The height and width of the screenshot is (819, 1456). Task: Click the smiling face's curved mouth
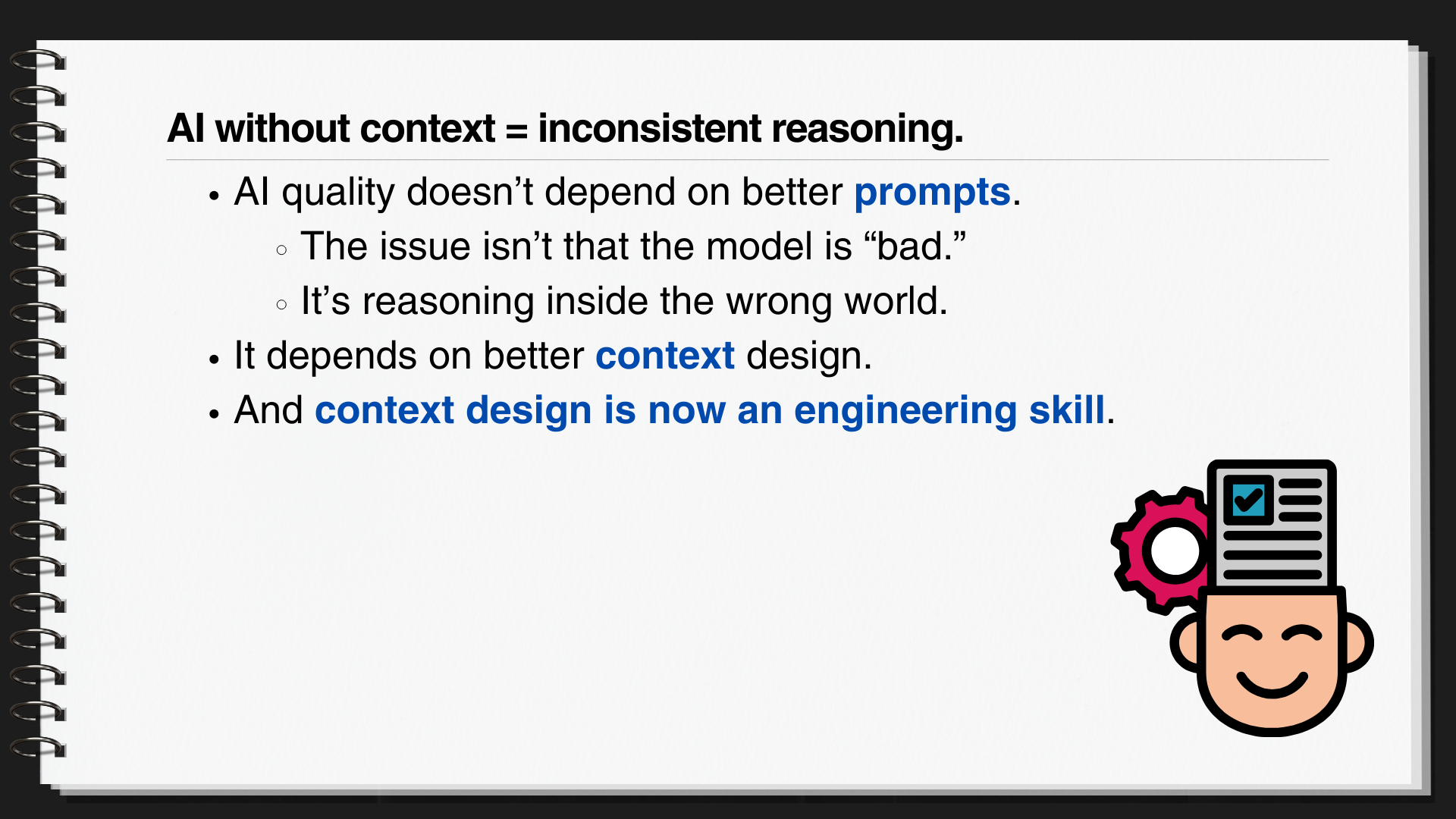point(1272,682)
